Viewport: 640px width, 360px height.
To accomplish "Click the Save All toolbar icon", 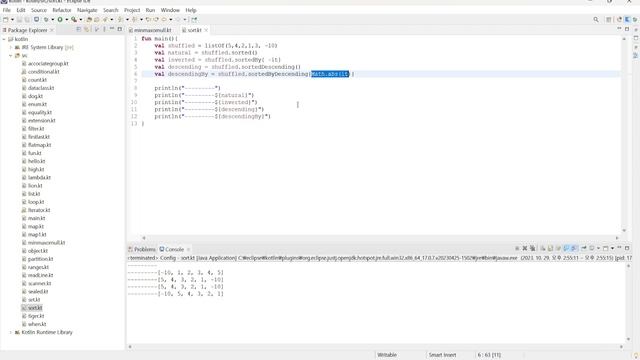I will pos(27,20).
